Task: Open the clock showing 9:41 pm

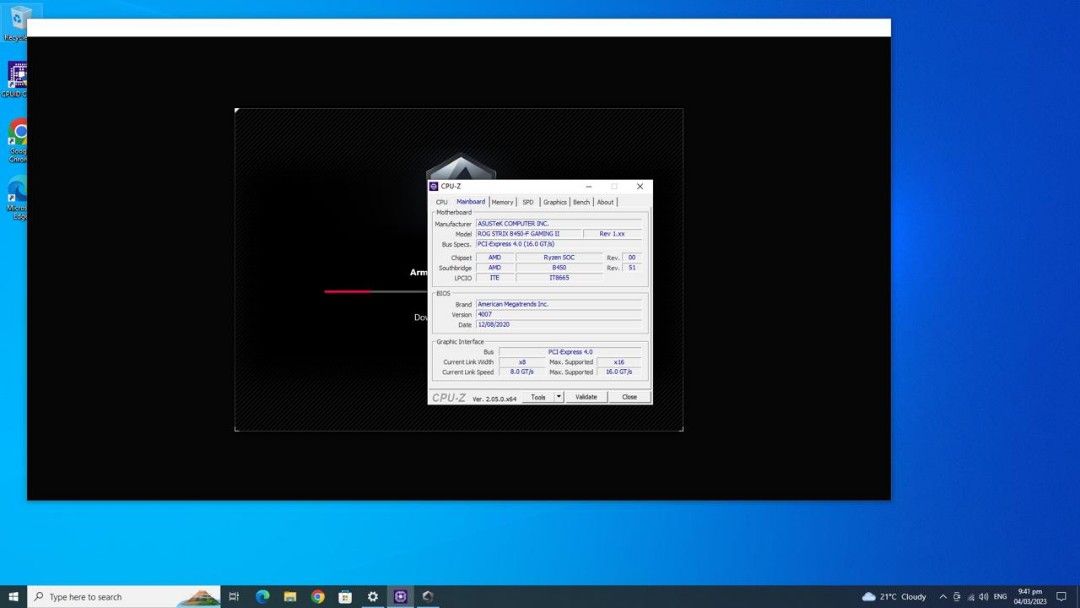Action: tap(1030, 596)
